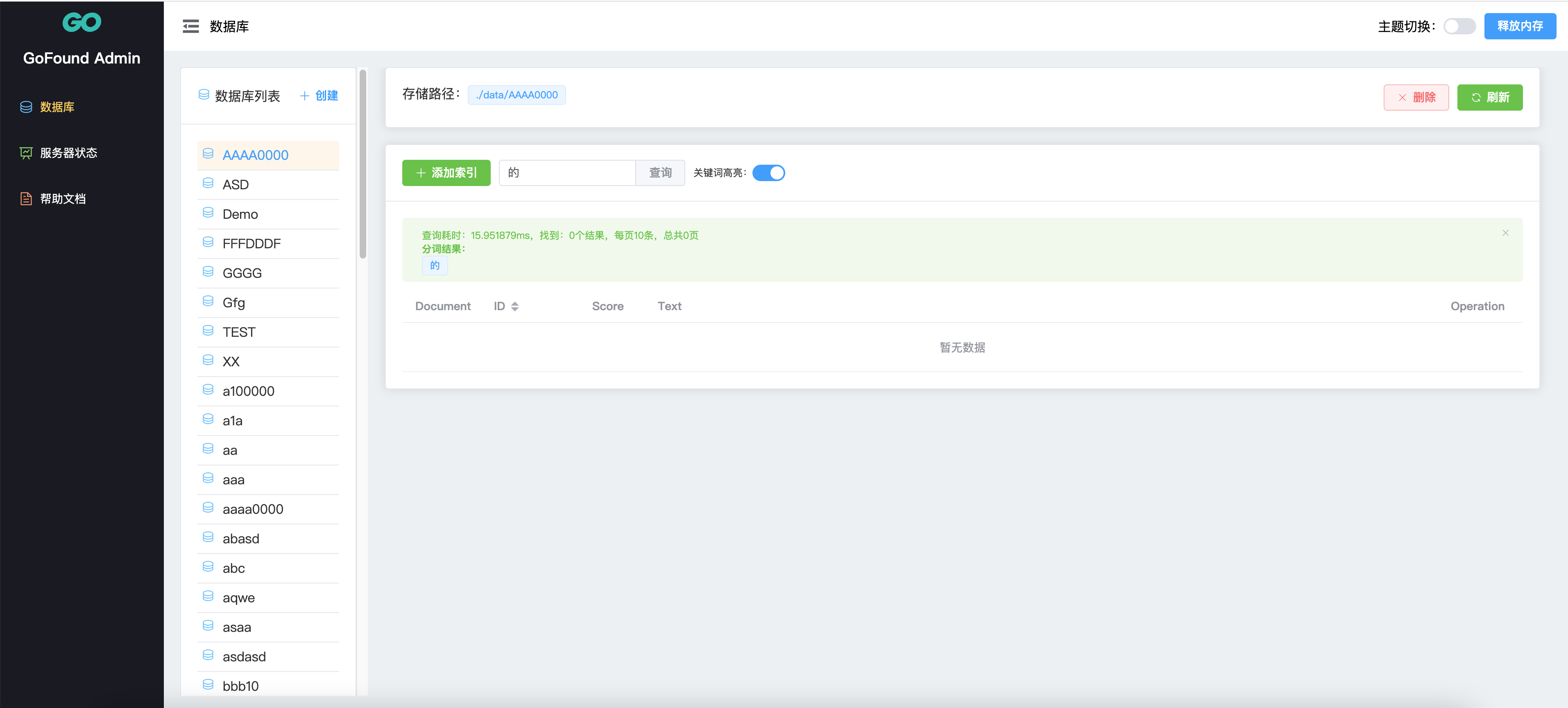Click the GoFound Admin logo icon
This screenshot has width=1568, height=708.
click(x=80, y=23)
